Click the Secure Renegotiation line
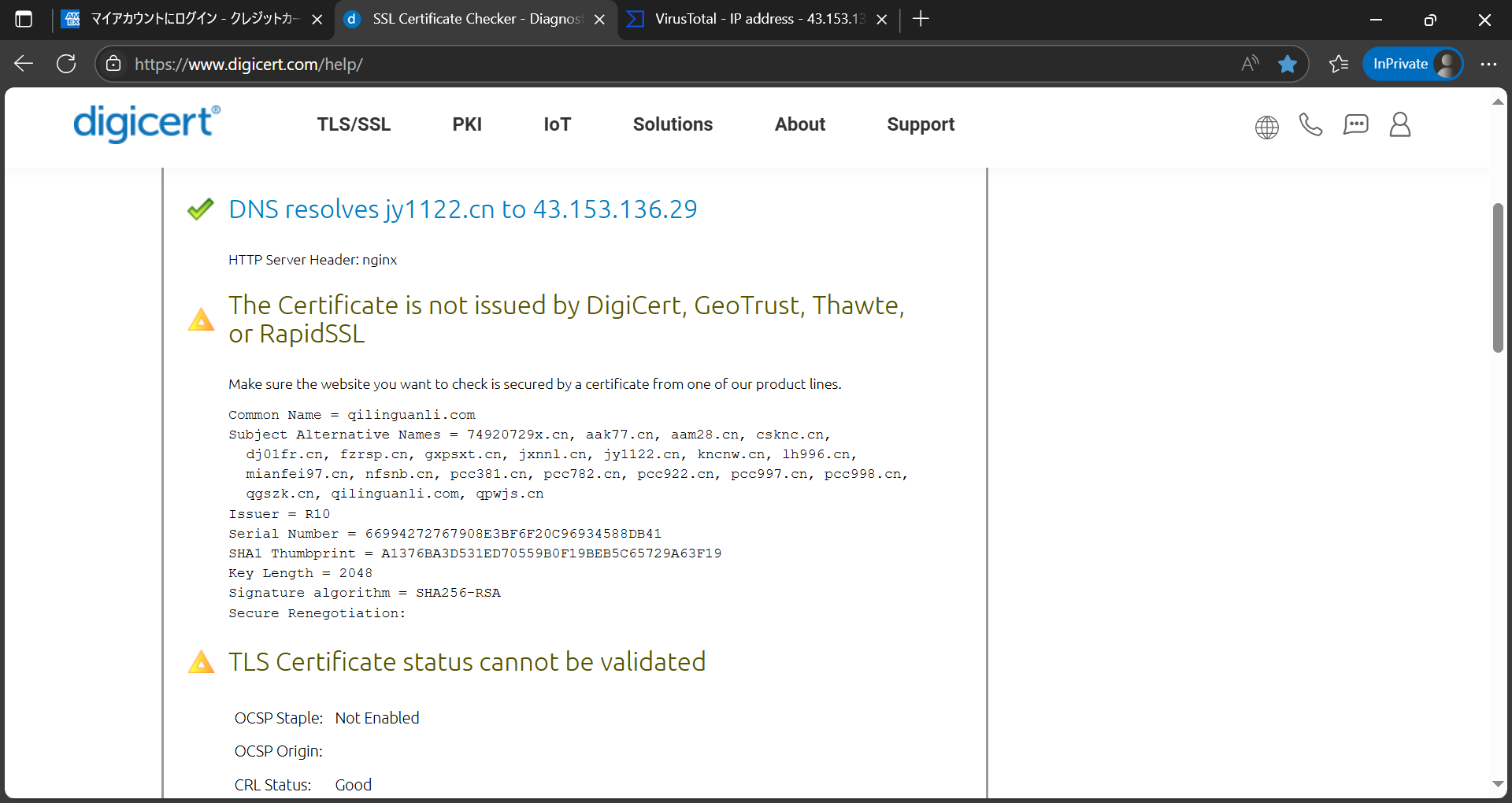 (x=317, y=613)
